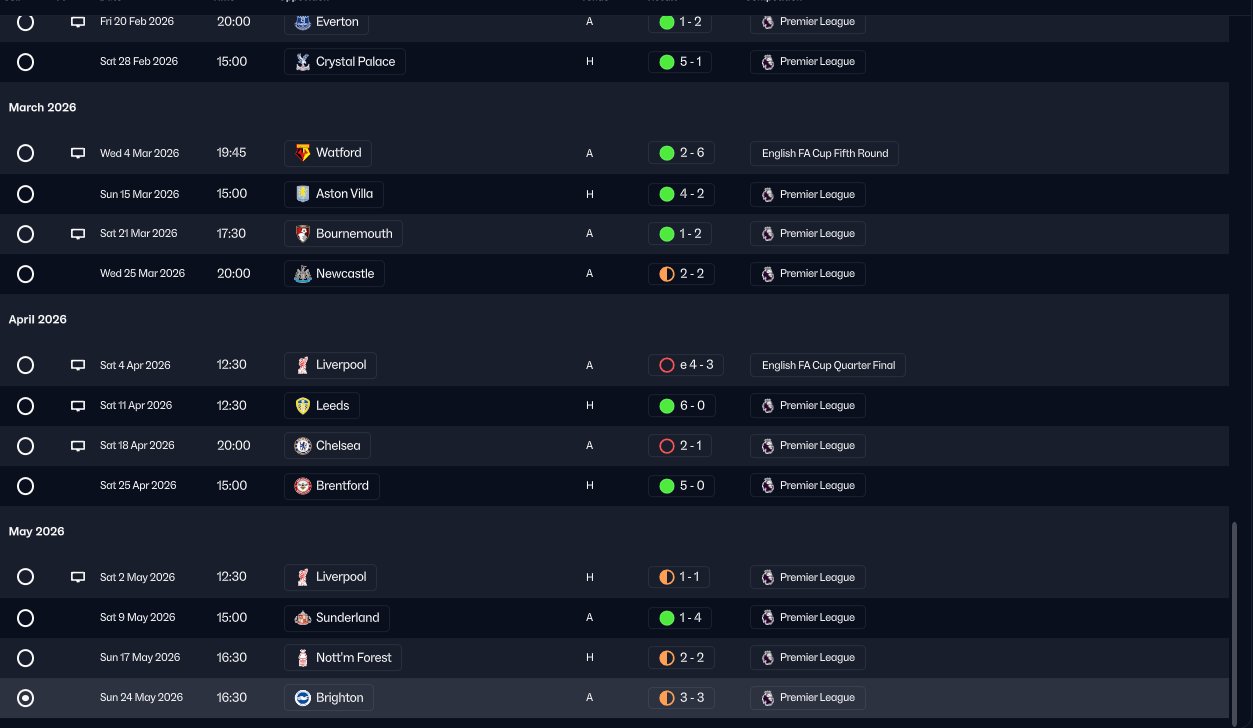Select radio button for Watford cup tie

point(26,154)
